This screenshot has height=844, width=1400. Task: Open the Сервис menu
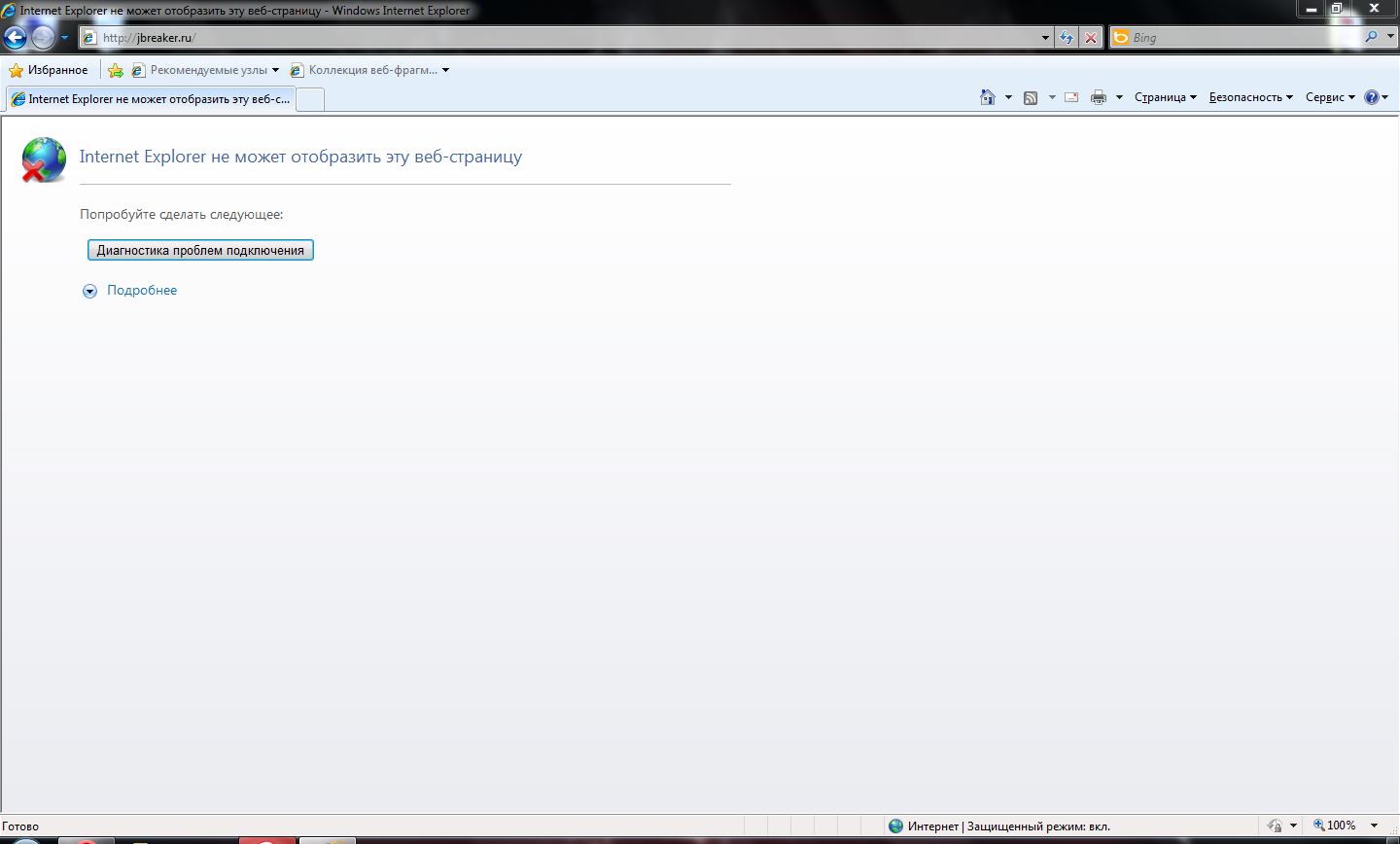[1330, 97]
